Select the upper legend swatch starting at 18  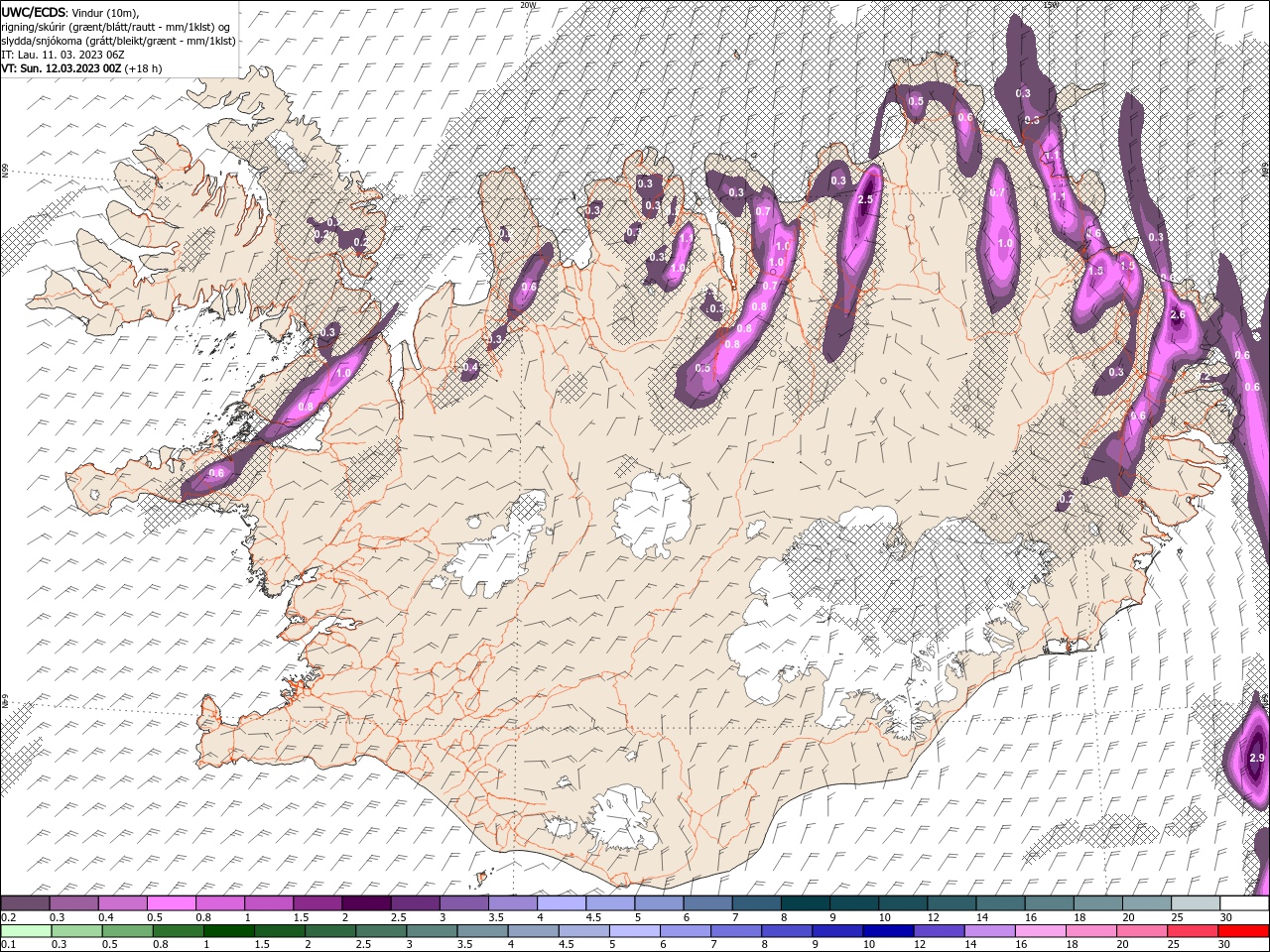coord(1097,903)
